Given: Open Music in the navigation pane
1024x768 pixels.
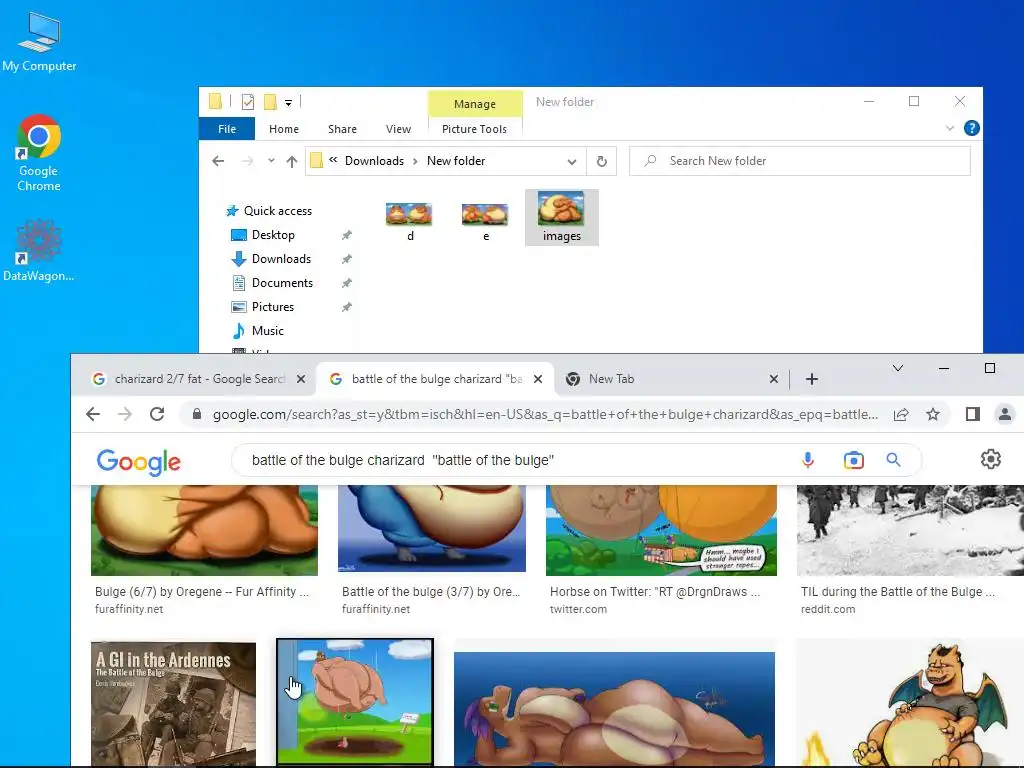Looking at the screenshot, I should click(268, 331).
